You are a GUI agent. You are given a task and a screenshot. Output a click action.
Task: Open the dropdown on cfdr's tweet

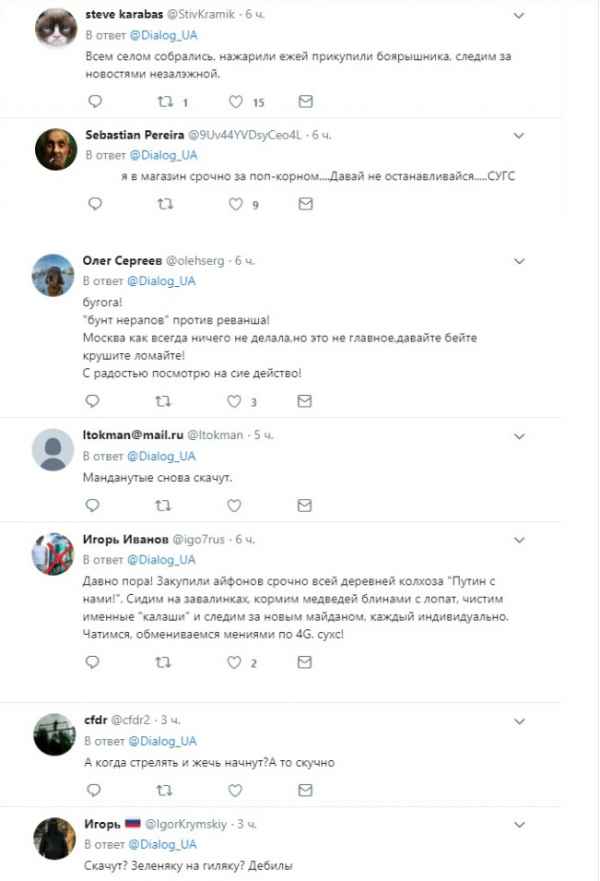[518, 720]
